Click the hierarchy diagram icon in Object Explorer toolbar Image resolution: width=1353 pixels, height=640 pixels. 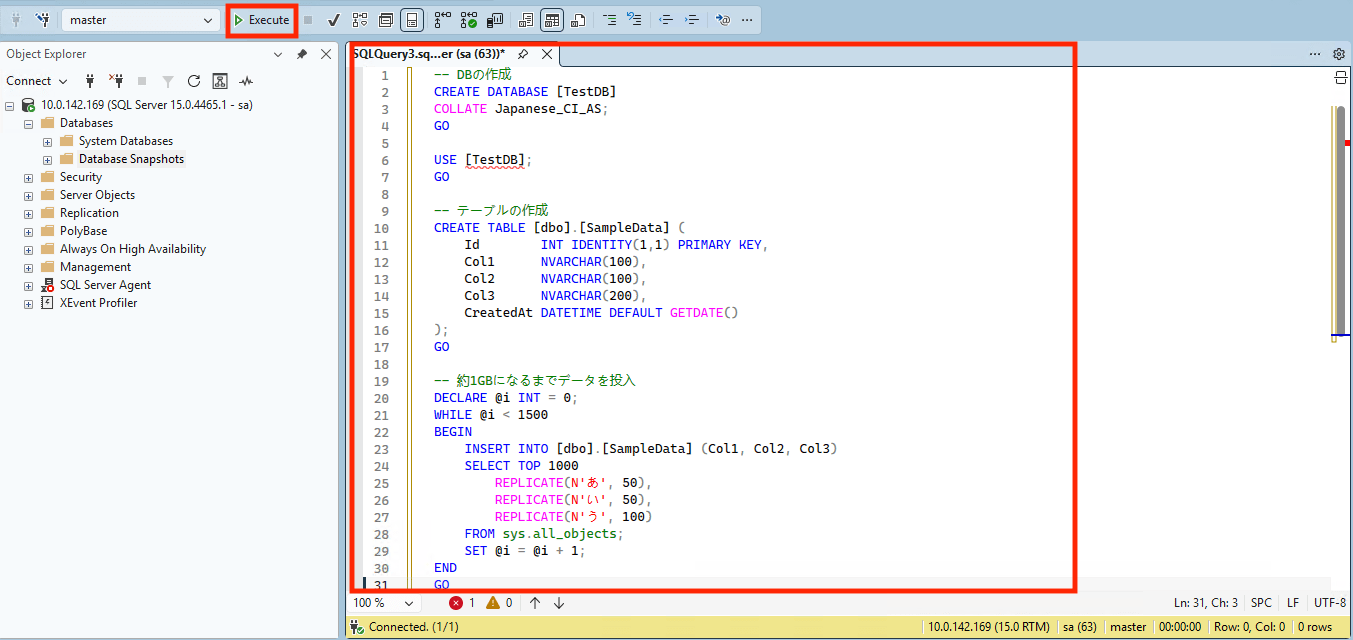(220, 81)
